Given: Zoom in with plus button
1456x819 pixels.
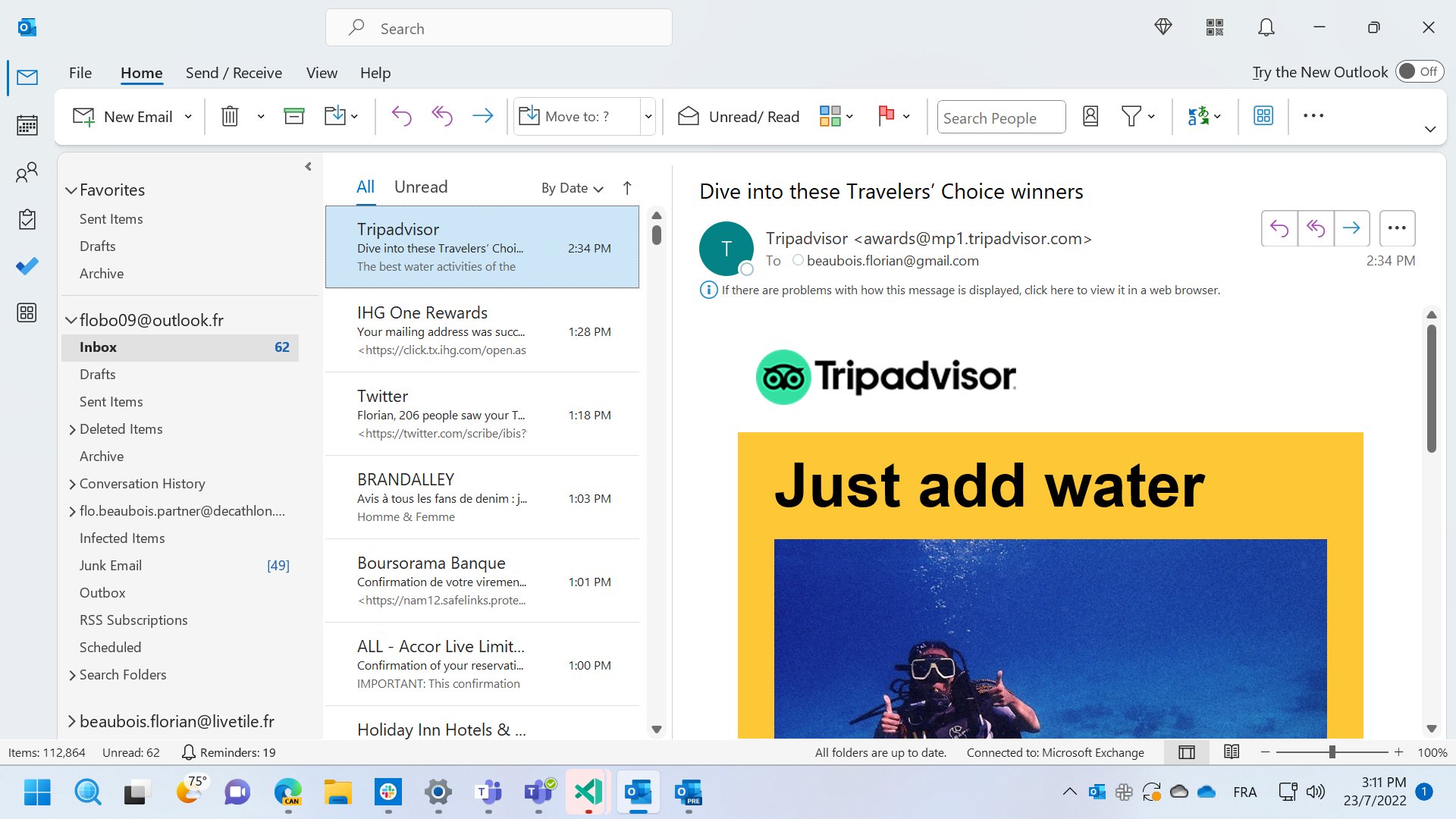Looking at the screenshot, I should pyautogui.click(x=1398, y=752).
